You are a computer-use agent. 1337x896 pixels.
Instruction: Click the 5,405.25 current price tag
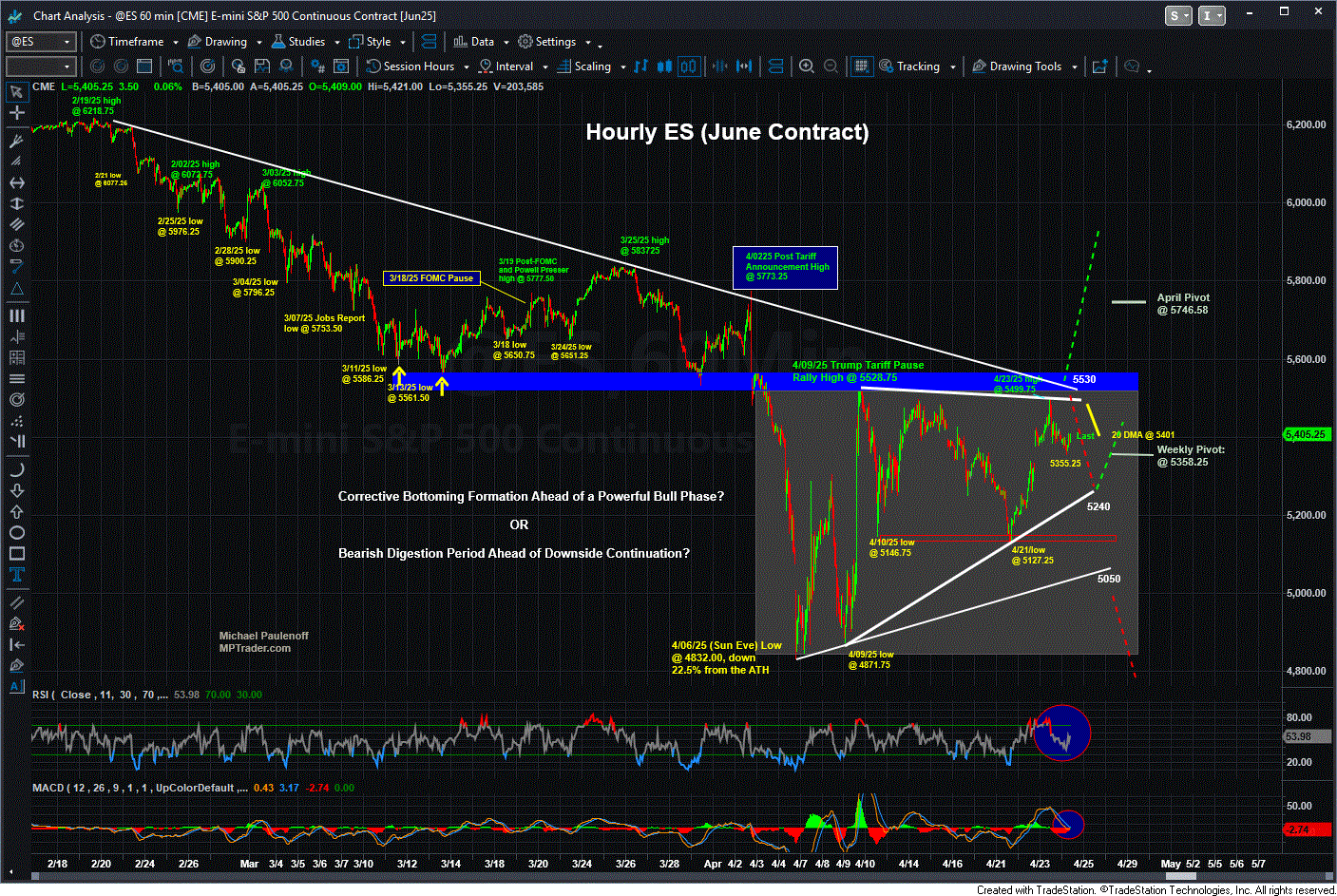click(x=1306, y=434)
